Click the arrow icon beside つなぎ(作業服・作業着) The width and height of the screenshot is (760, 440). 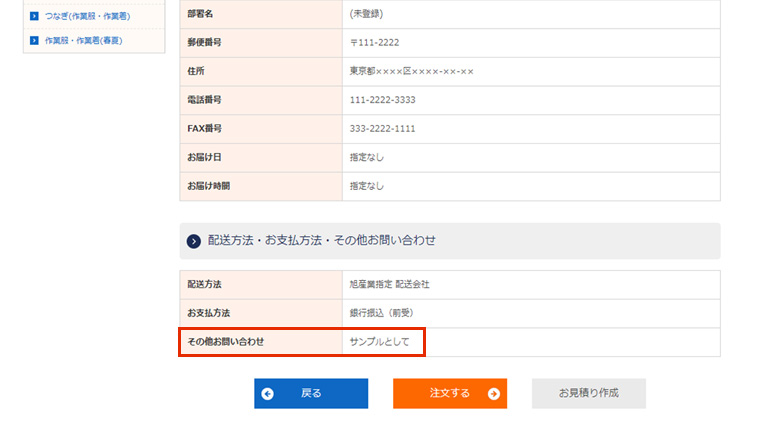pos(34,16)
